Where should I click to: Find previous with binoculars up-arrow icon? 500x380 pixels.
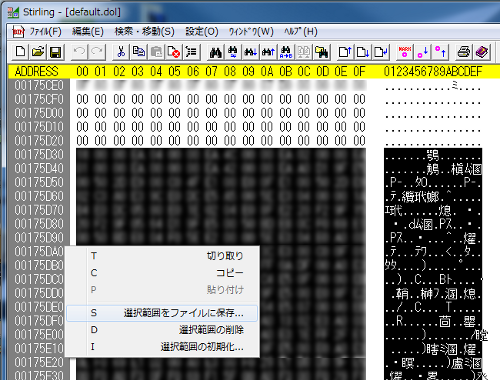[268, 52]
